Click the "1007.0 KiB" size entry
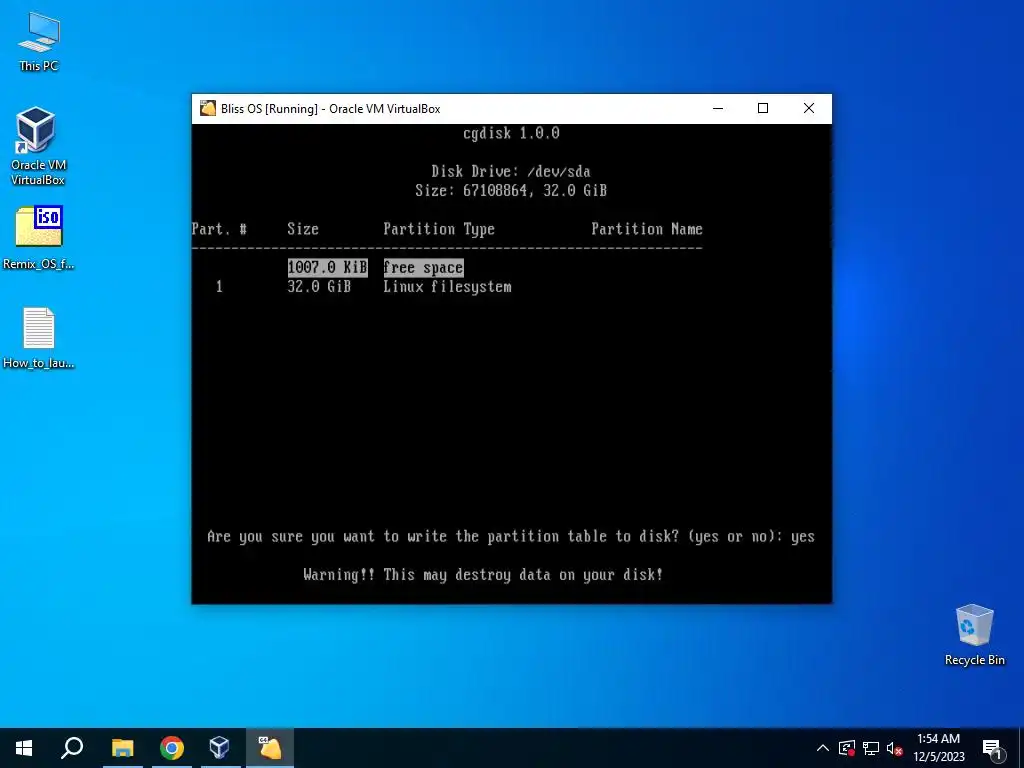This screenshot has height=768, width=1024. tap(328, 267)
